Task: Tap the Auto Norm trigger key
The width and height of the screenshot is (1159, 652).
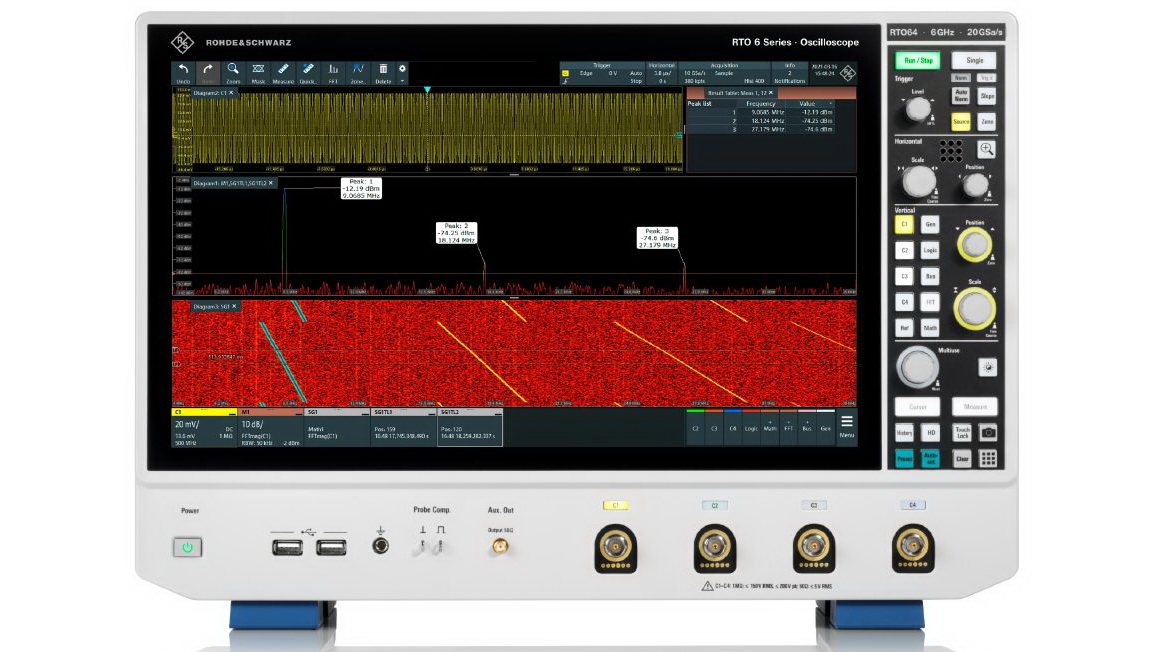Action: point(961,95)
